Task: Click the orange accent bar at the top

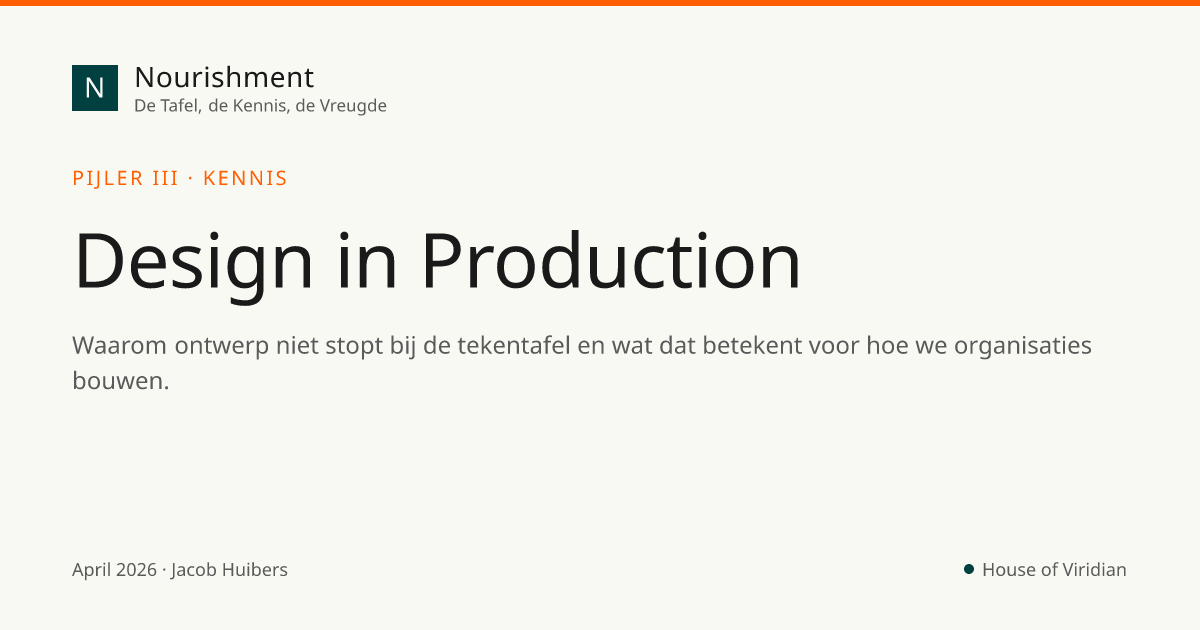Action: pyautogui.click(x=600, y=3)
